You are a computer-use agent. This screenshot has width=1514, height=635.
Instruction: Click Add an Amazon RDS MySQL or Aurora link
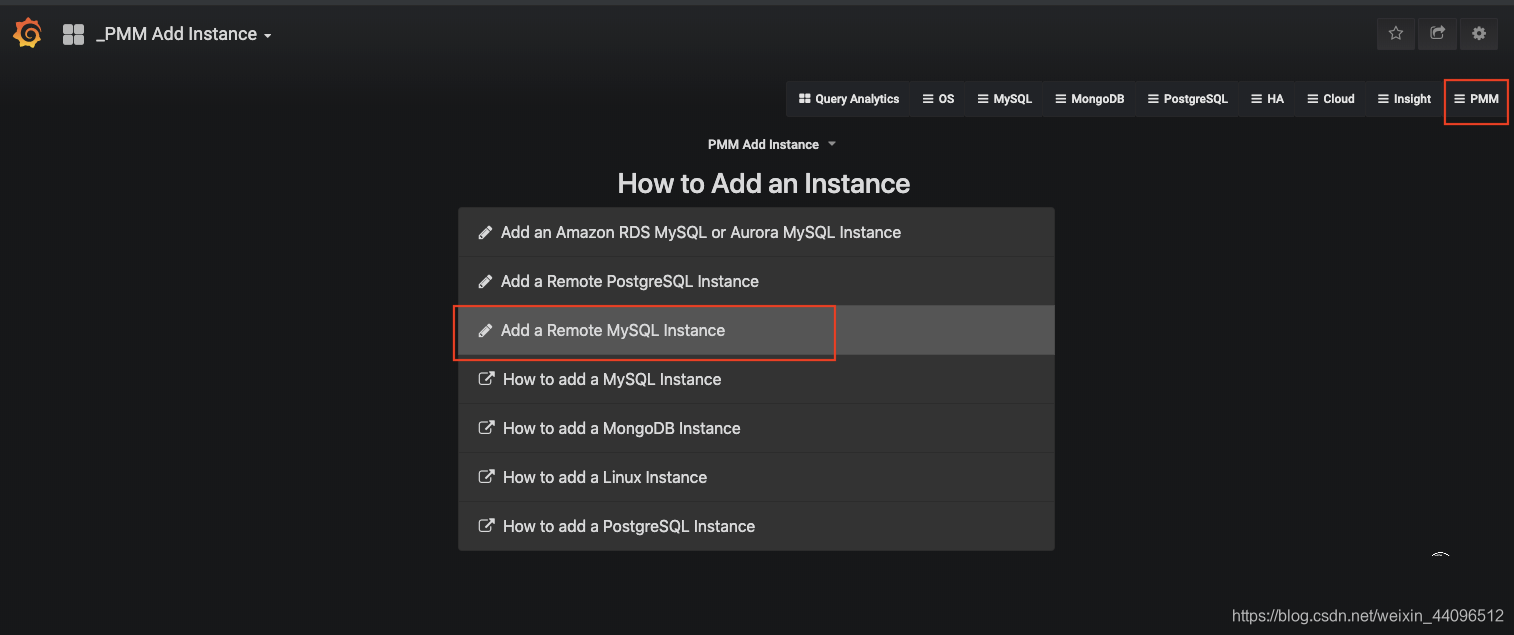pyautogui.click(x=756, y=232)
